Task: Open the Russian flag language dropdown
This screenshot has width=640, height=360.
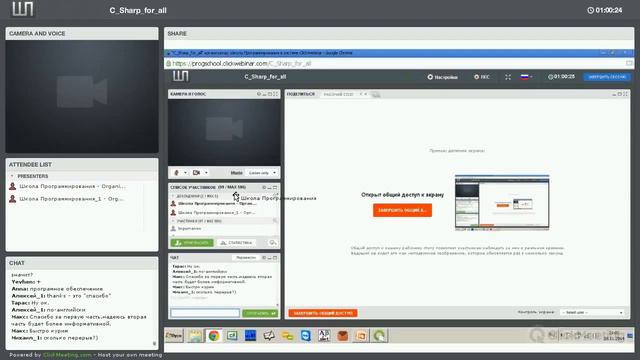Action: (527, 77)
